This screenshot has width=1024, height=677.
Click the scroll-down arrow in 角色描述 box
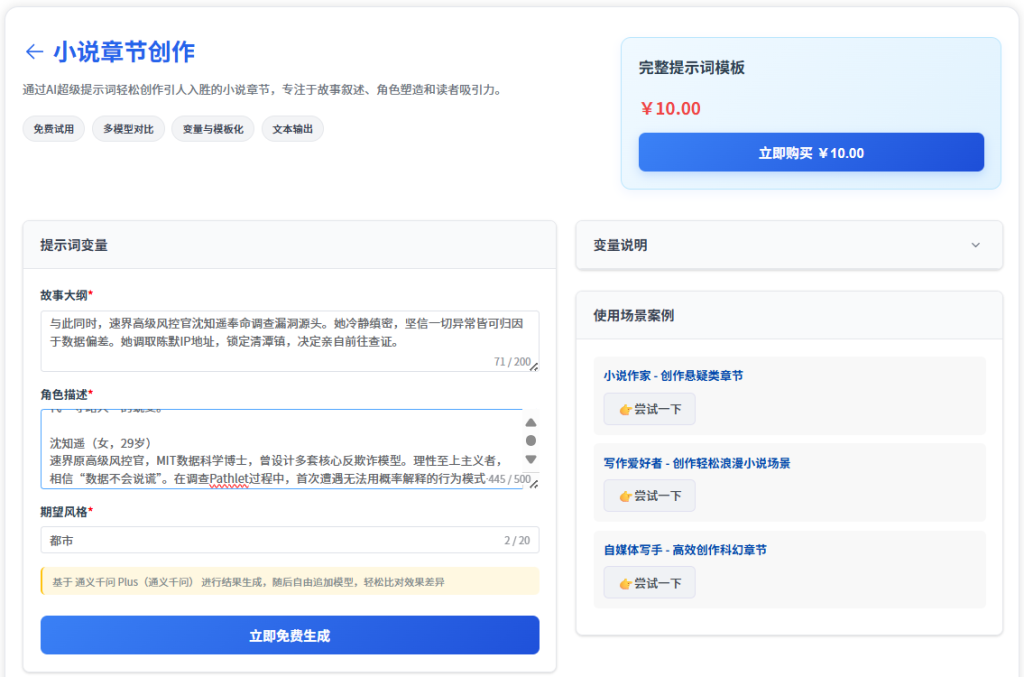pyautogui.click(x=531, y=459)
